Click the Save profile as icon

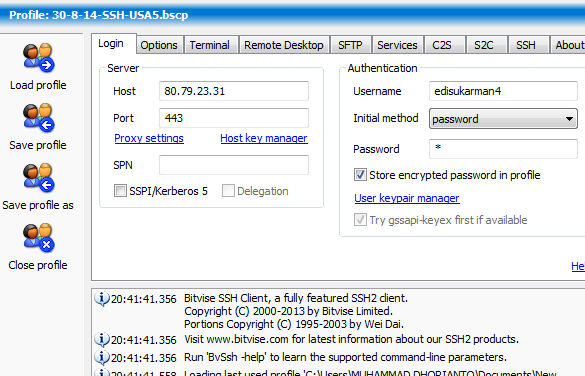coord(38,178)
